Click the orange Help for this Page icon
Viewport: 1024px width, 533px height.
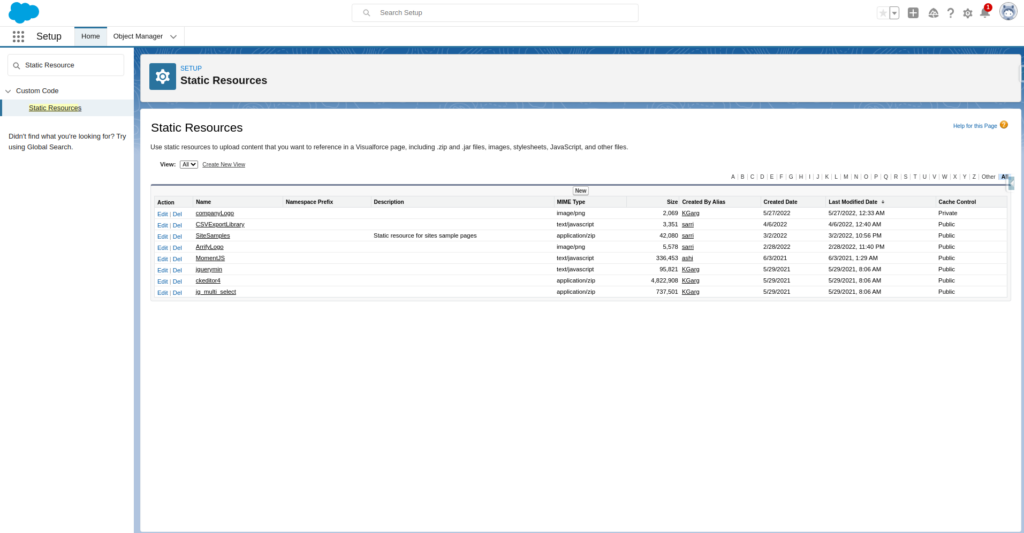point(1004,125)
